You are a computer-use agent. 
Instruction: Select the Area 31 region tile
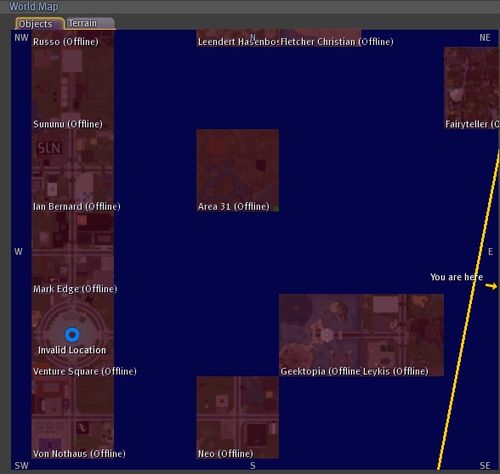(x=237, y=170)
